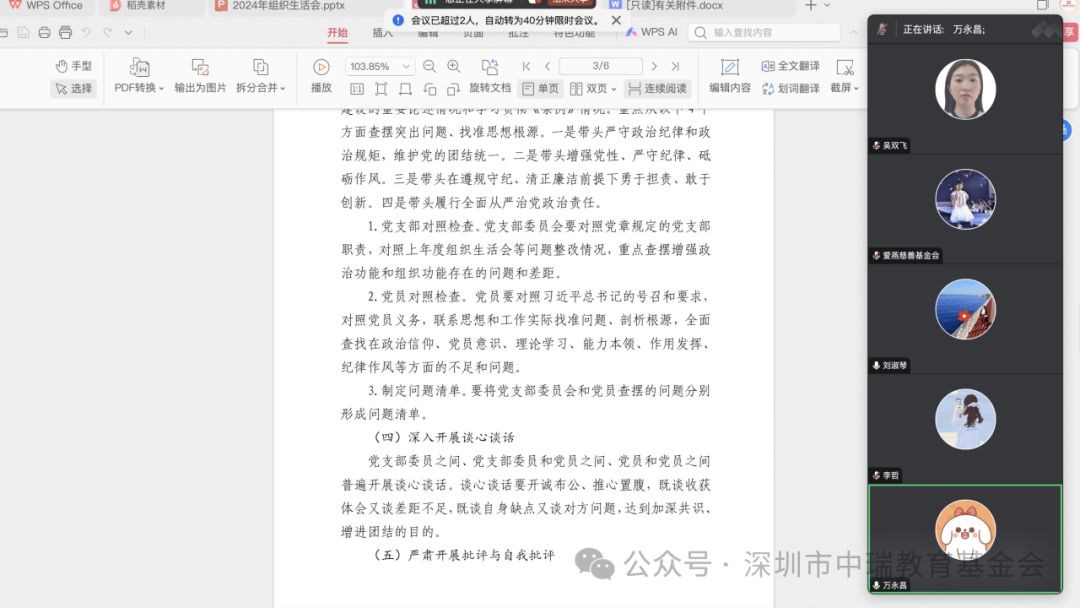The height and width of the screenshot is (608, 1080).
Task: Switch to the 开始 ribbon tab
Action: click(337, 32)
